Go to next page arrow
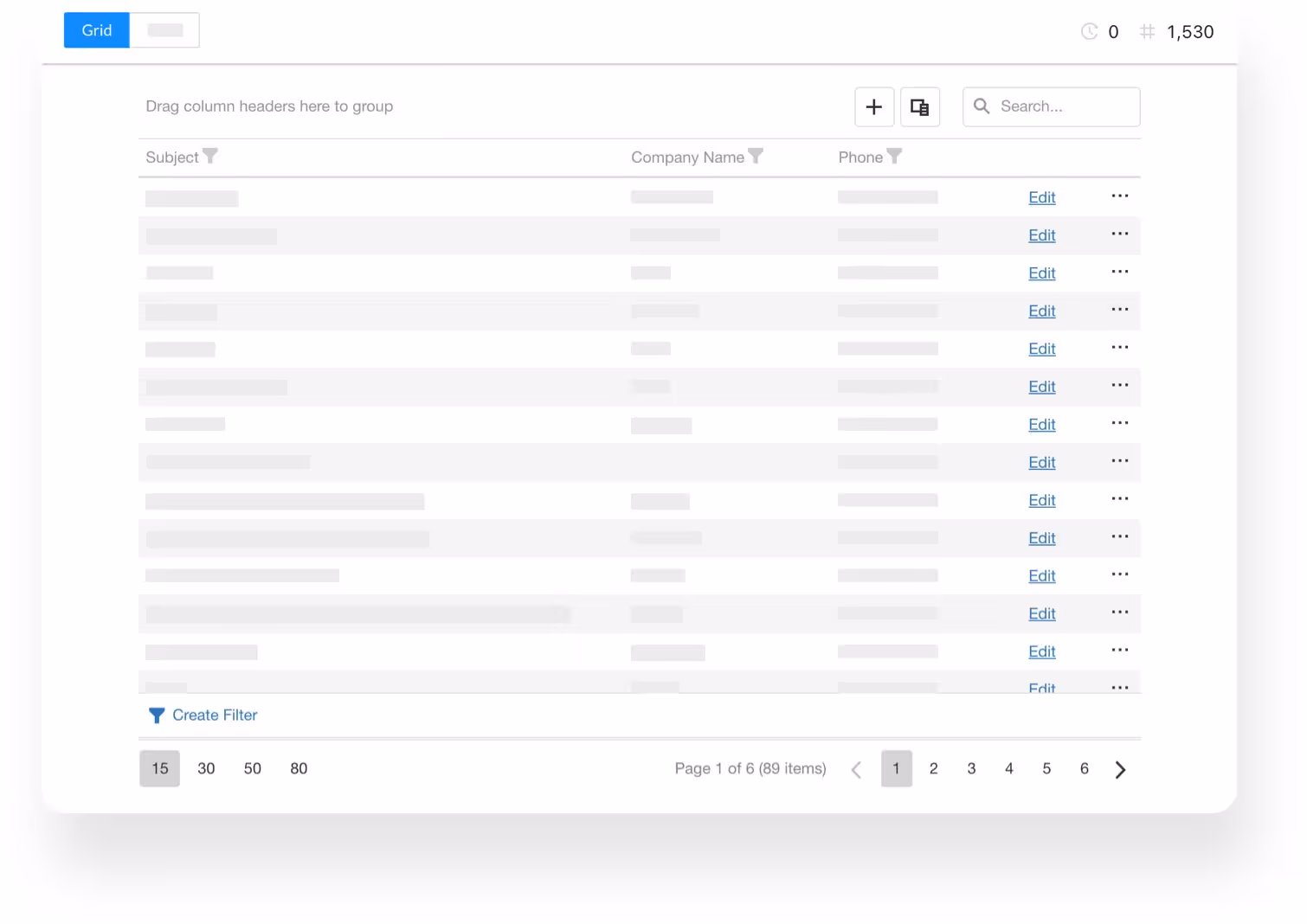This screenshot has width=1307, height=924. point(1120,769)
